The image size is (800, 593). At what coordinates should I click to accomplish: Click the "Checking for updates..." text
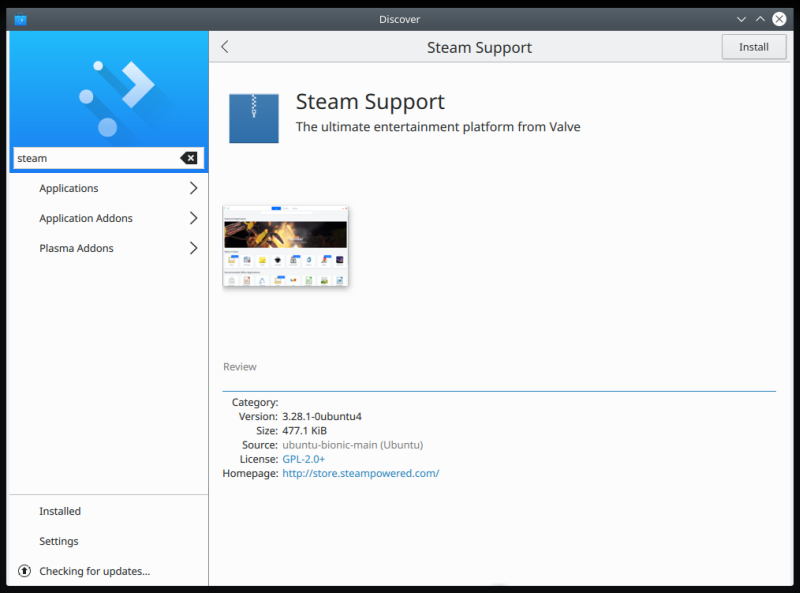pyautogui.click(x=94, y=571)
